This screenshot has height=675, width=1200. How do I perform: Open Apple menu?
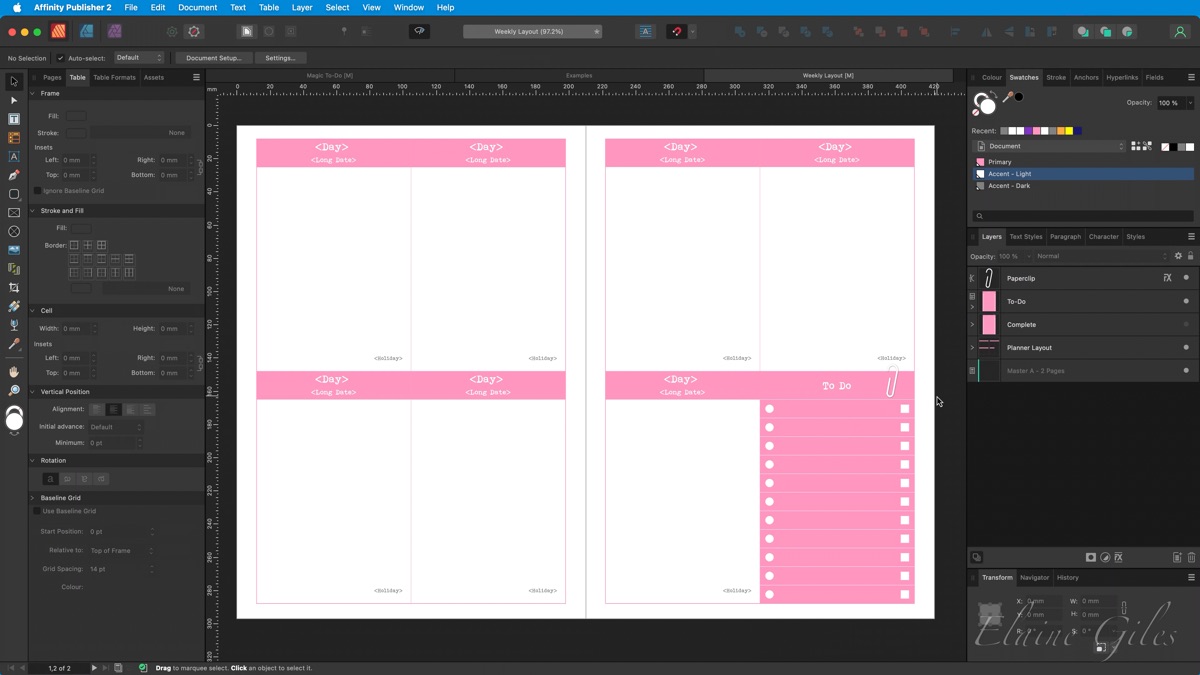(x=16, y=7)
